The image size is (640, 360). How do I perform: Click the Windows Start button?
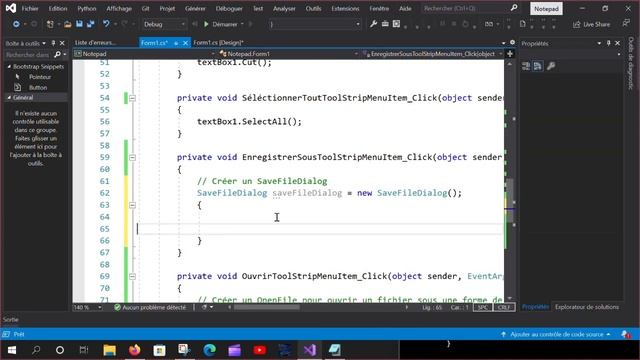(11, 350)
